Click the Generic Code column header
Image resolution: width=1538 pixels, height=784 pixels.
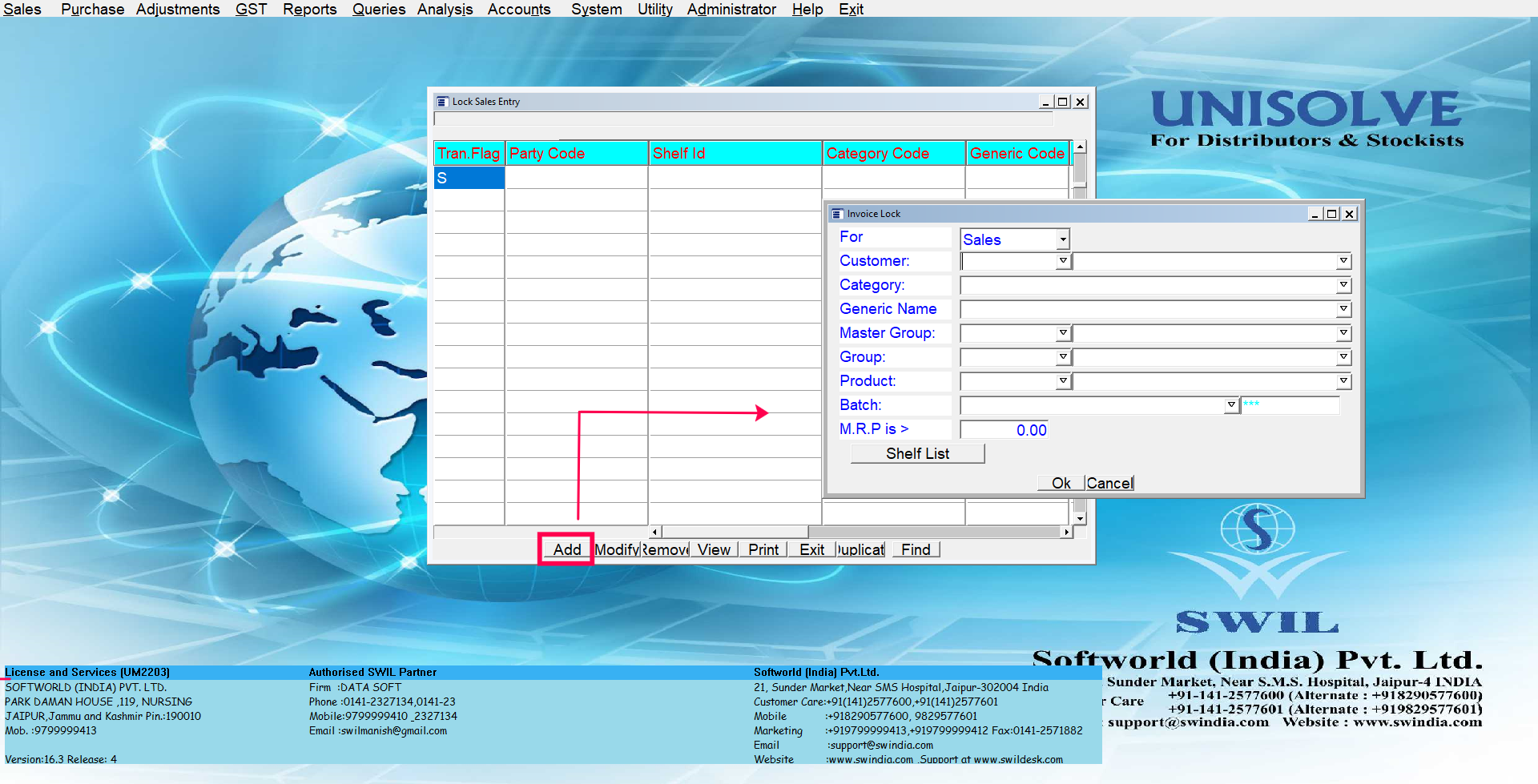1017,153
